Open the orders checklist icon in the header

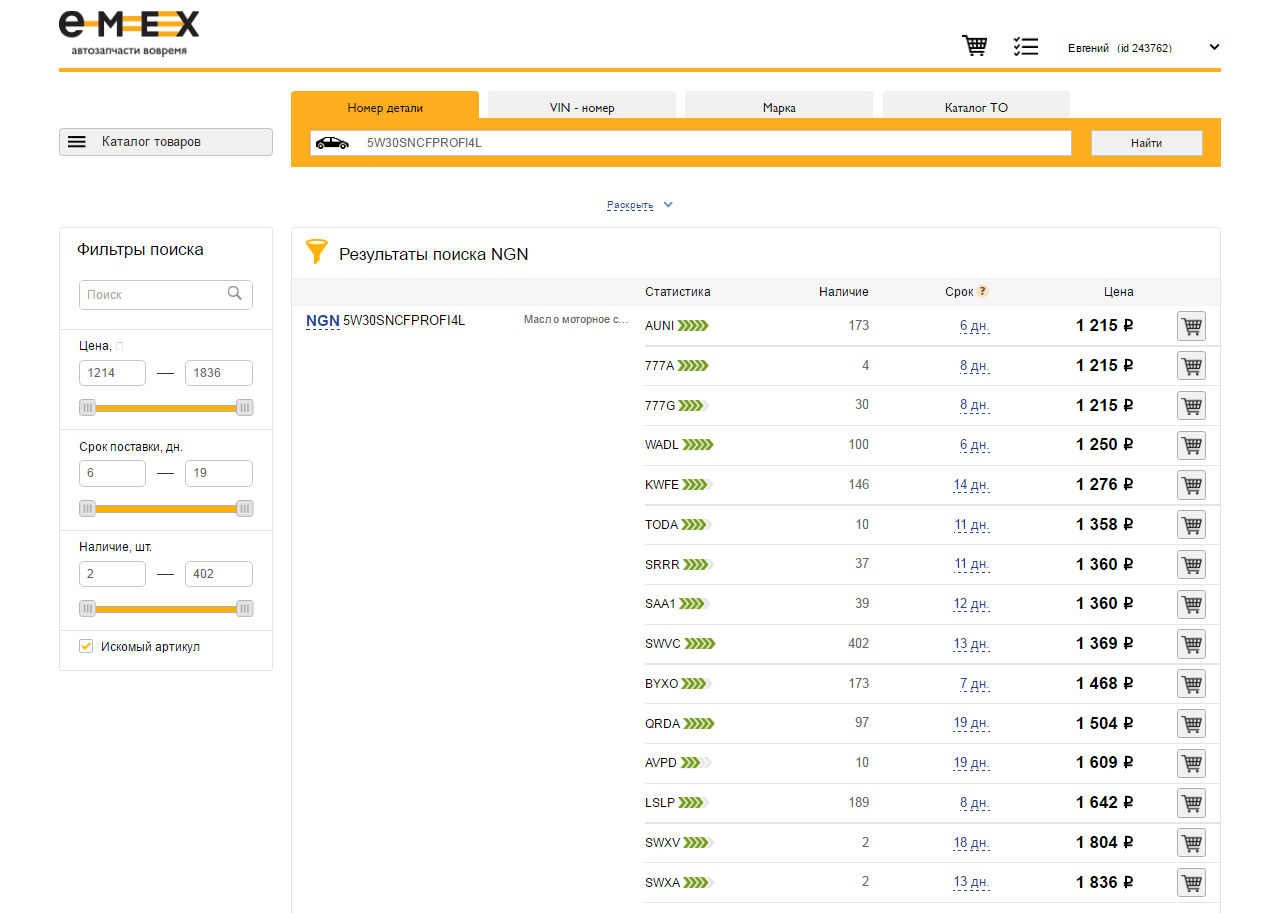[x=1025, y=46]
